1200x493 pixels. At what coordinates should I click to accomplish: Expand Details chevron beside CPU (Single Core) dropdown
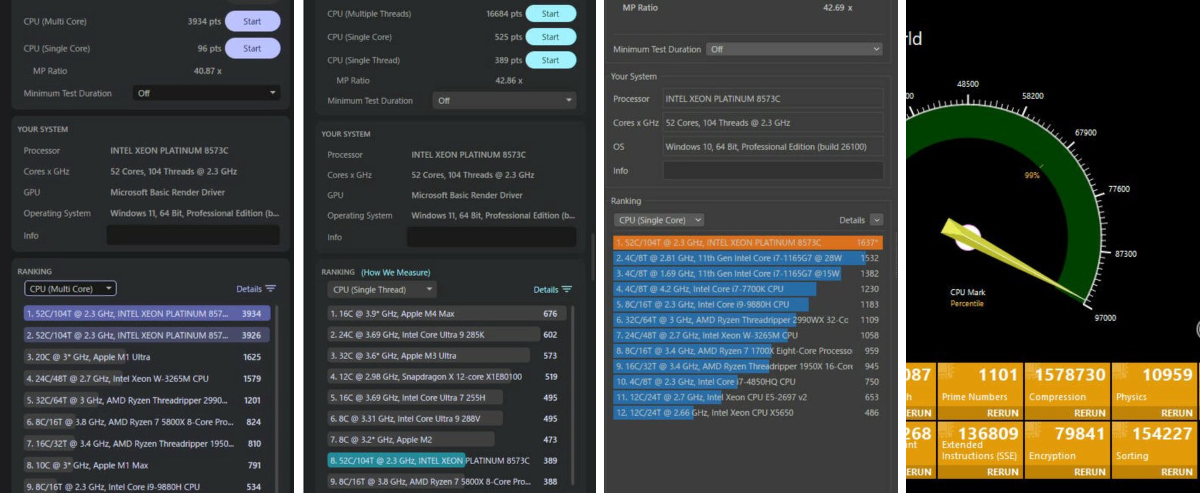pos(876,220)
